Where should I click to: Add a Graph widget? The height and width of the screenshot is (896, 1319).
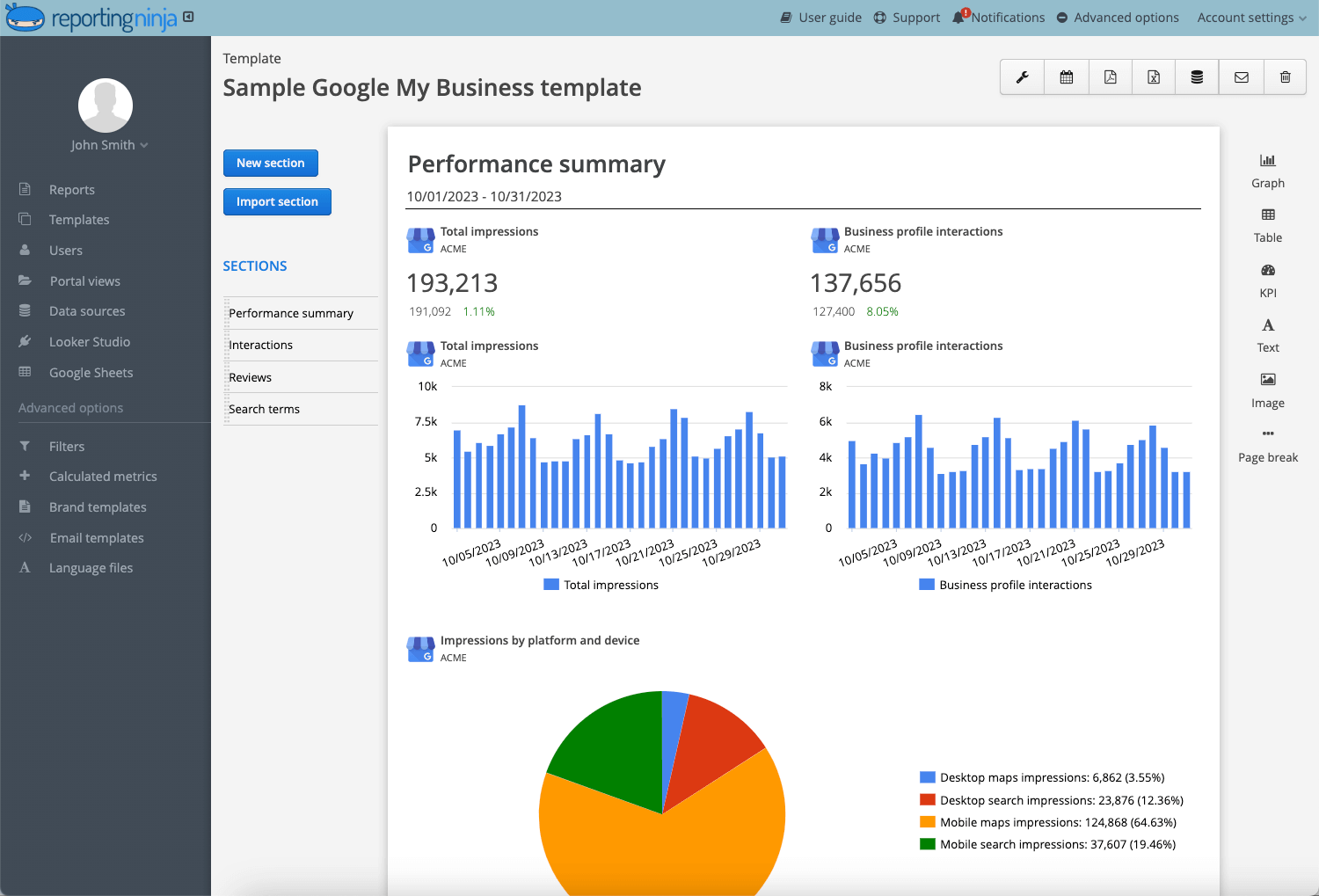point(1268,171)
